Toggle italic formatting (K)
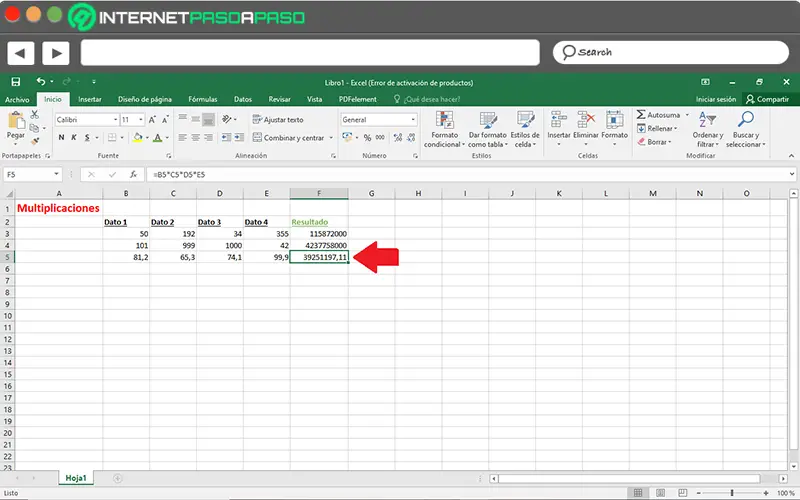The height and width of the screenshot is (500, 800). click(x=74, y=137)
